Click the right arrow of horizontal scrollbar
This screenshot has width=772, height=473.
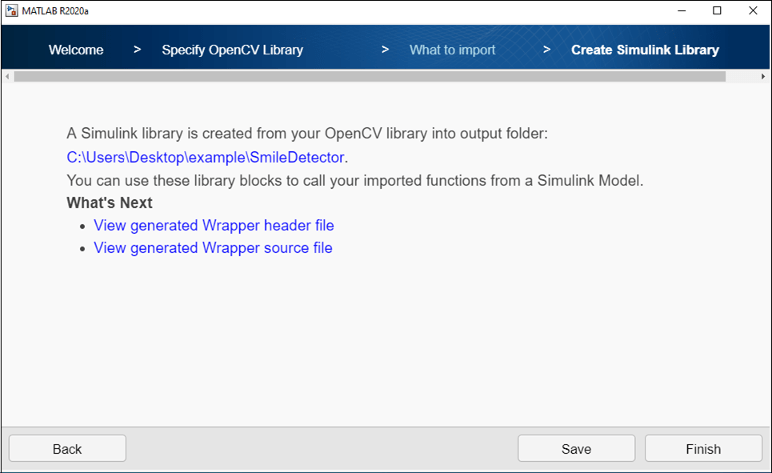click(763, 76)
